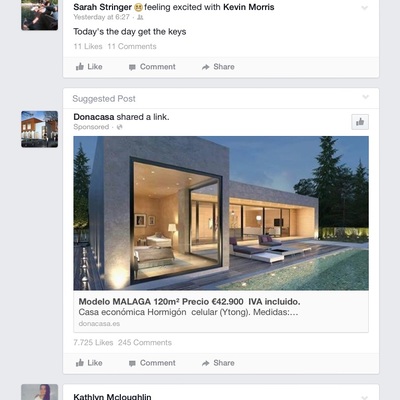Click friends audience icon near Yesterday at 6:27

click(x=140, y=17)
